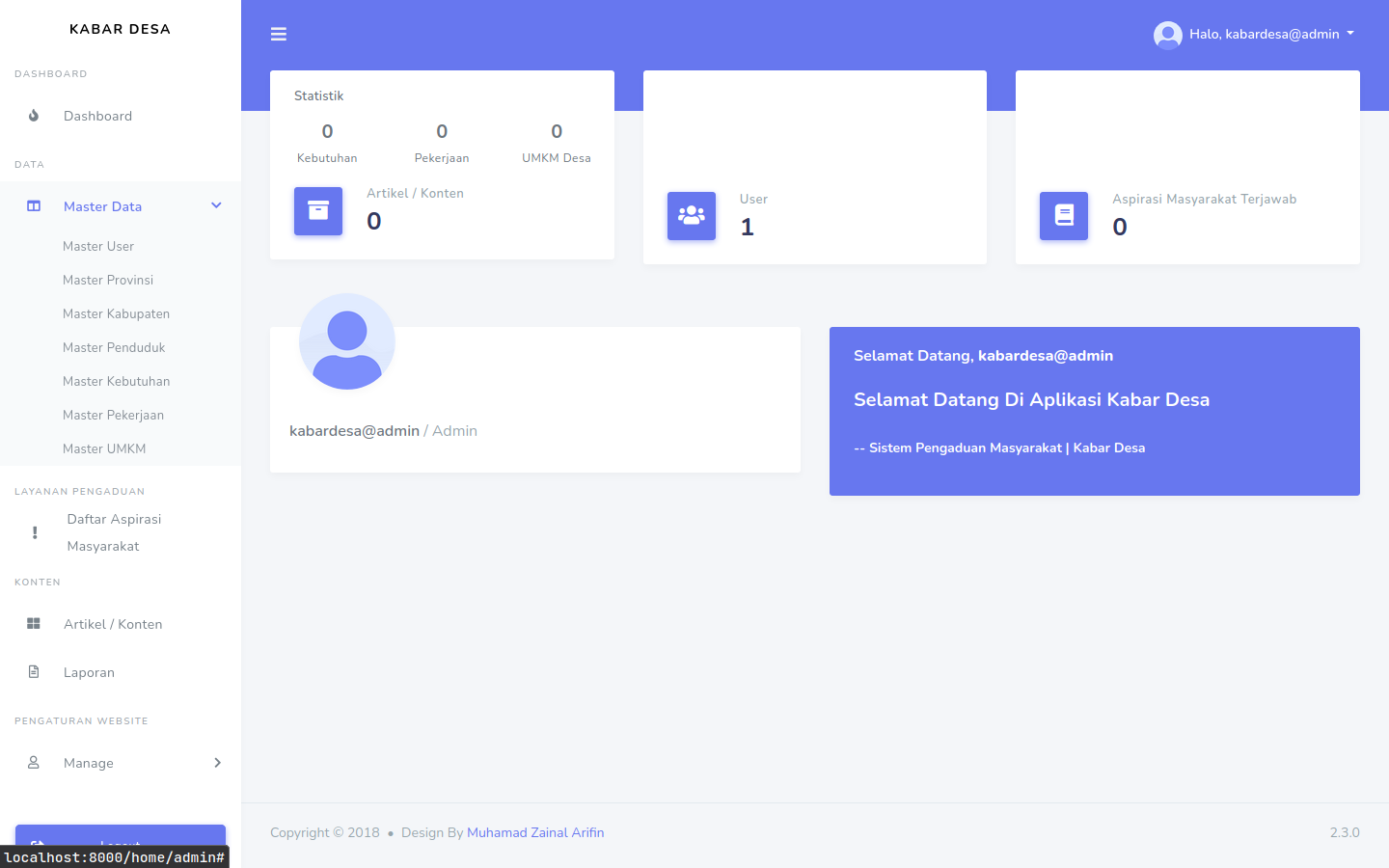The height and width of the screenshot is (868, 1389).
Task: Click the document icon beside Laporan
Action: [34, 672]
